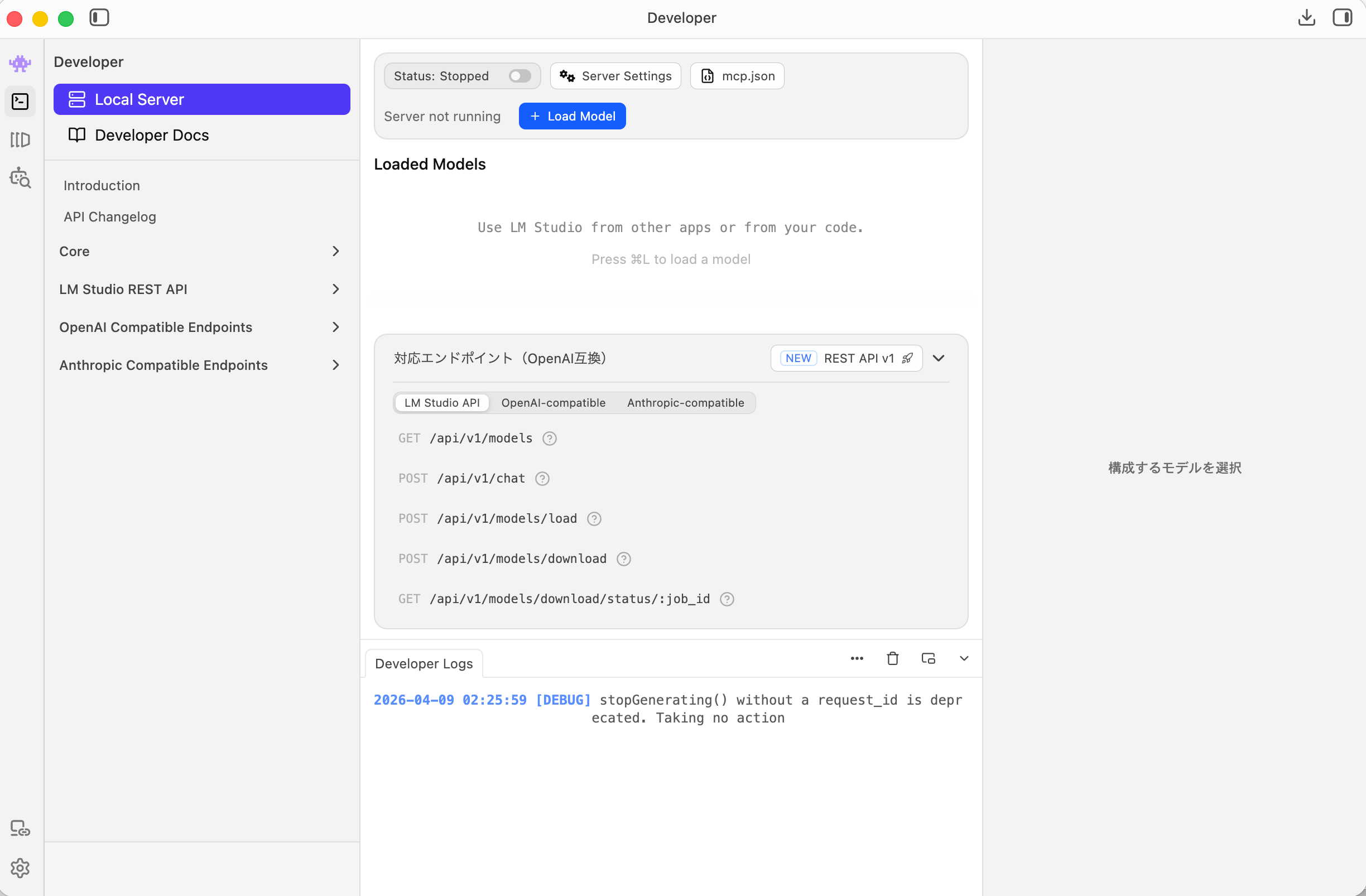Toggle the right panel icon in the title bar

click(x=1342, y=18)
